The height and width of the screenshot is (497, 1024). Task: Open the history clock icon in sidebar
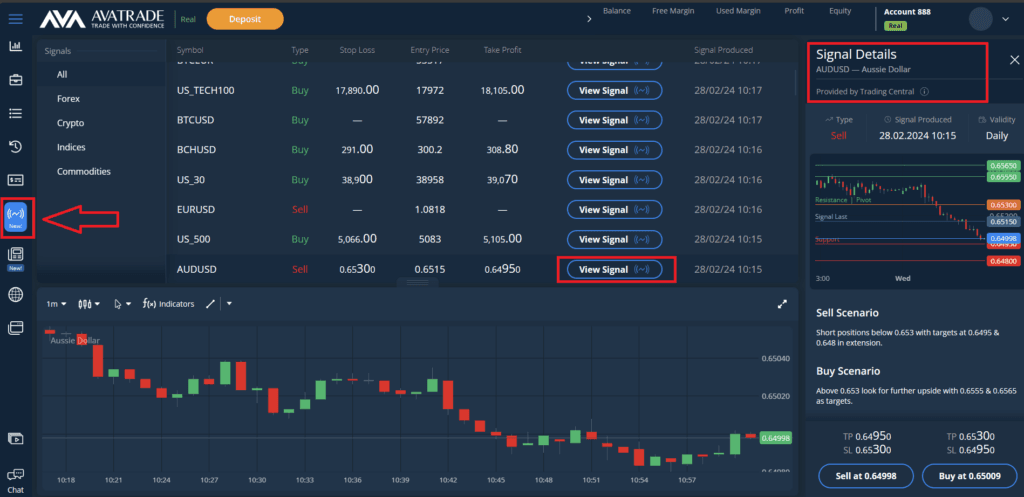tap(16, 147)
